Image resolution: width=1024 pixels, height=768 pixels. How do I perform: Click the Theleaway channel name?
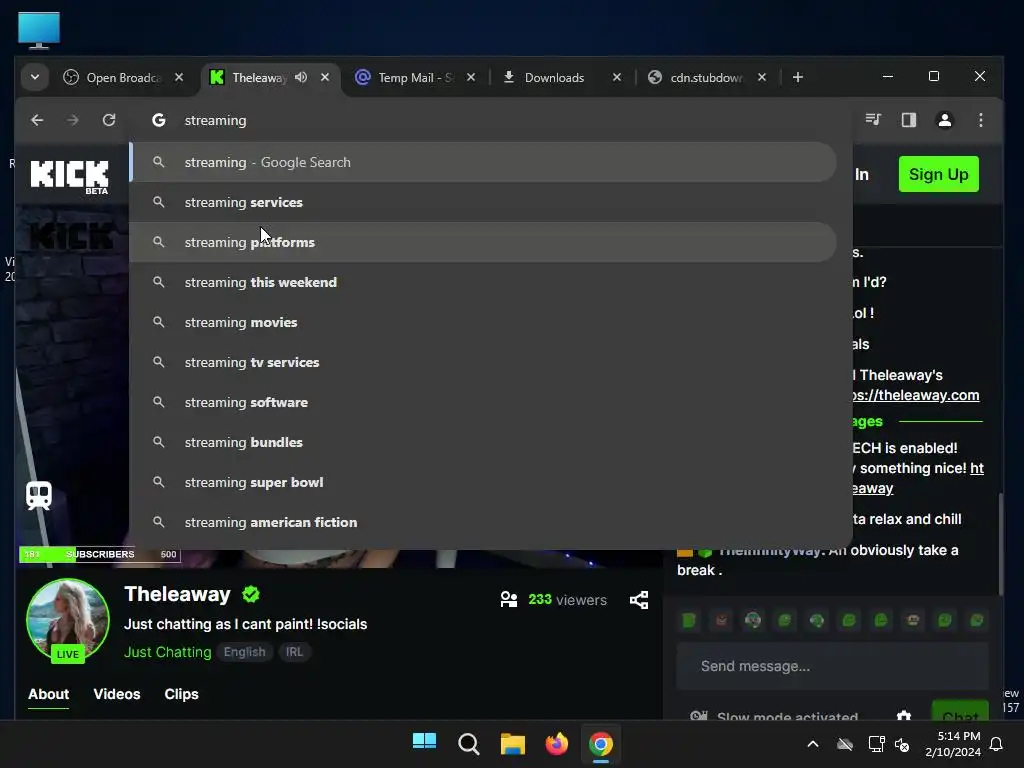pos(178,594)
